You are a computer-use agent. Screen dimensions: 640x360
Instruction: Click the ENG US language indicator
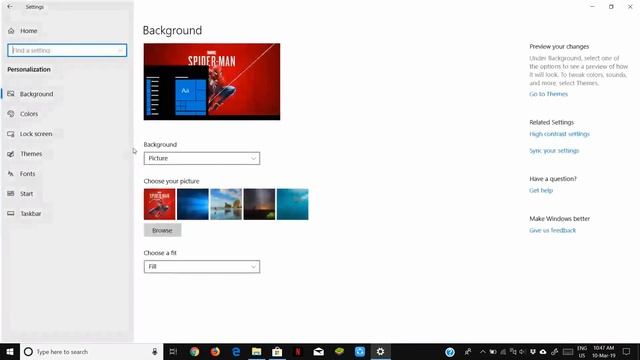click(582, 352)
